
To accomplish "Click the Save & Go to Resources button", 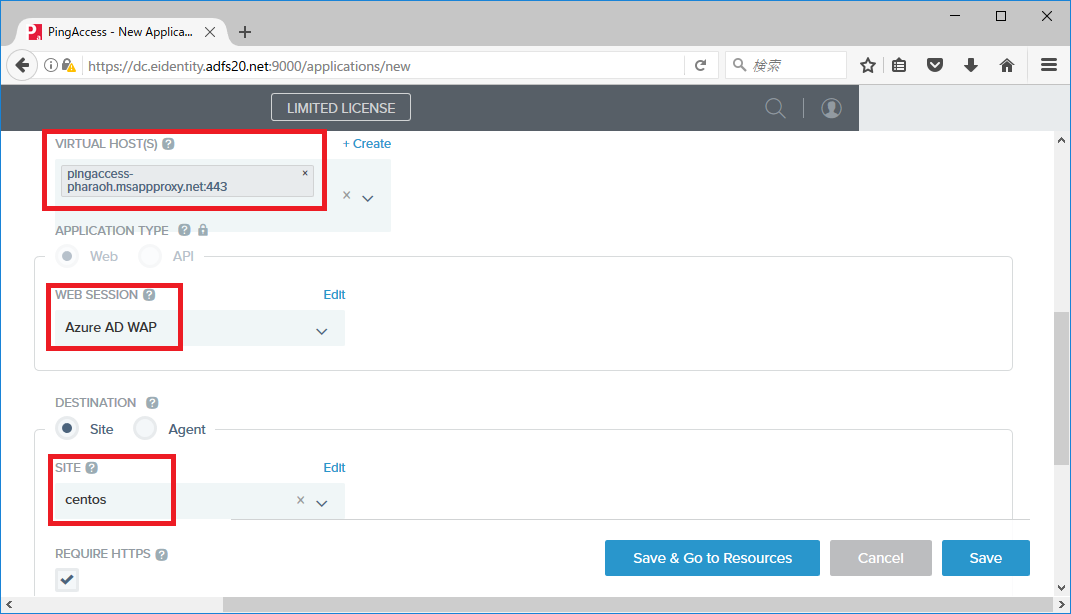I will [x=712, y=558].
